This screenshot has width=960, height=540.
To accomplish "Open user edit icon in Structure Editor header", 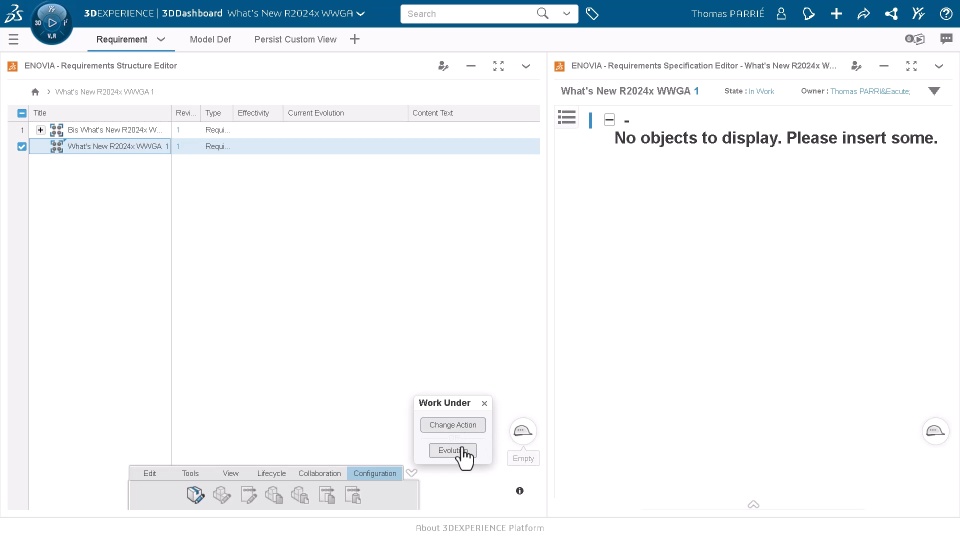I will (443, 66).
